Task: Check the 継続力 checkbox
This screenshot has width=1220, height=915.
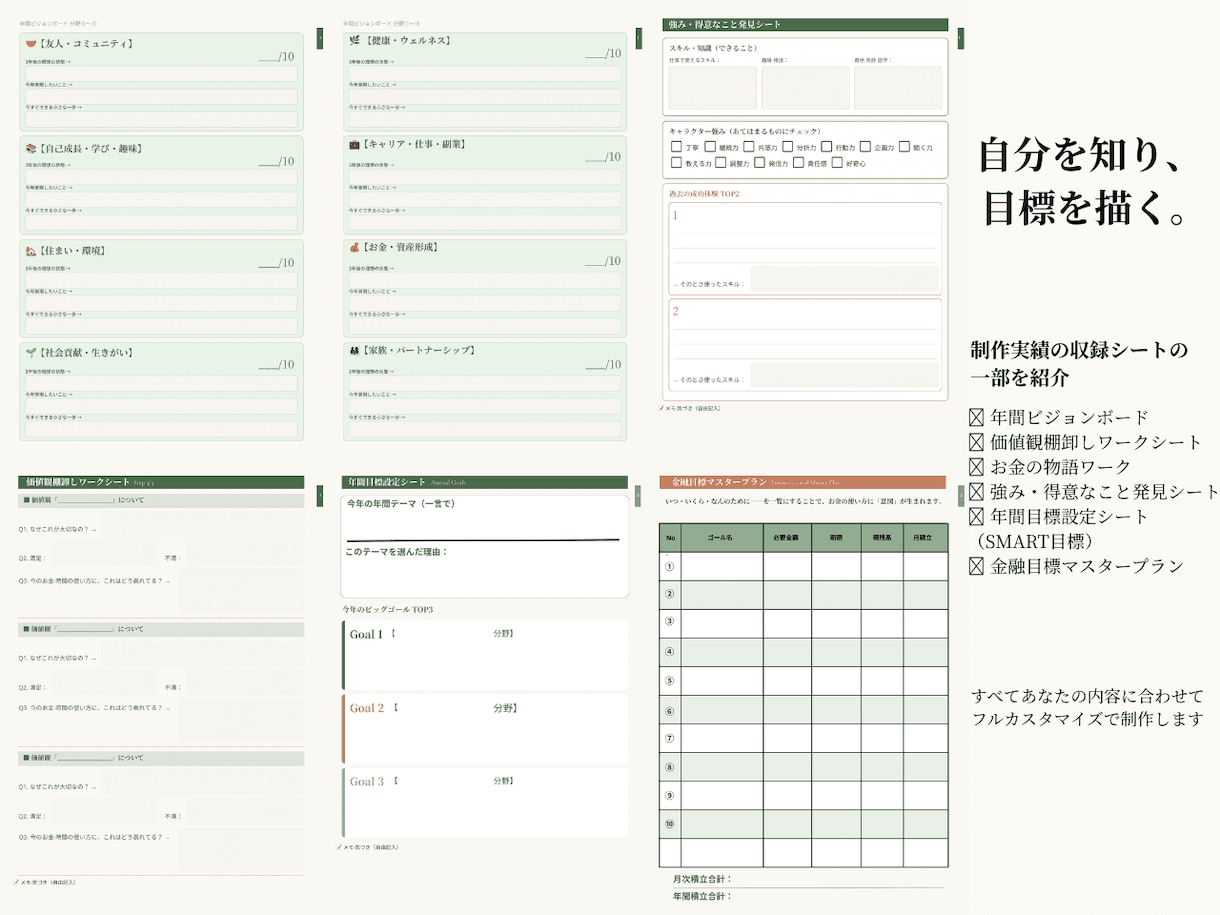Action: pyautogui.click(x=711, y=147)
